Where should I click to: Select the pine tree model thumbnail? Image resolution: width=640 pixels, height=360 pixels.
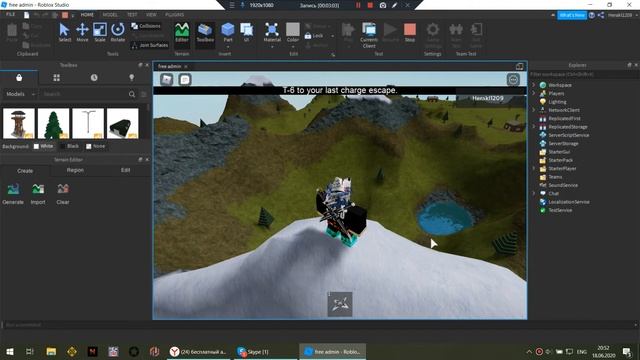tap(53, 123)
